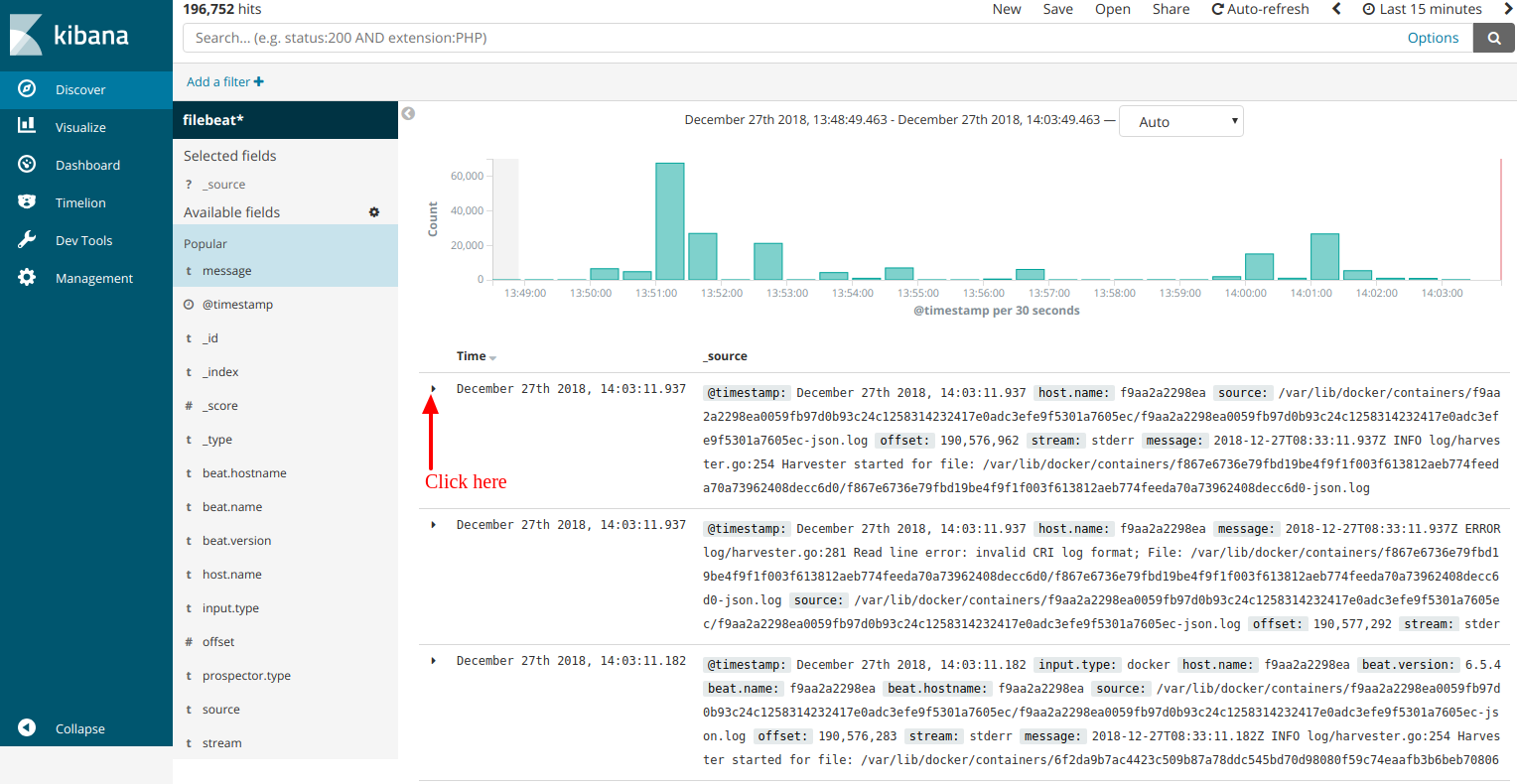1517x784 pixels.
Task: Click the Management label in sidebar
Action: click(x=94, y=278)
